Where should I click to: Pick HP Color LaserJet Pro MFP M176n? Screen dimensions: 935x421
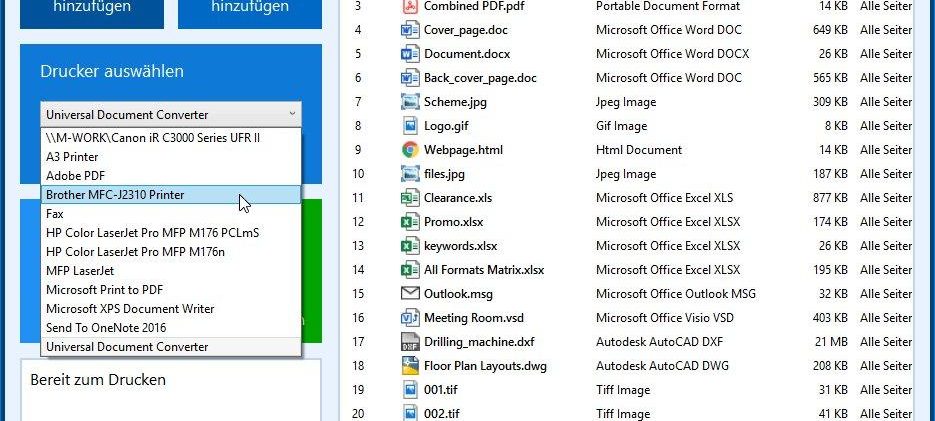(135, 252)
